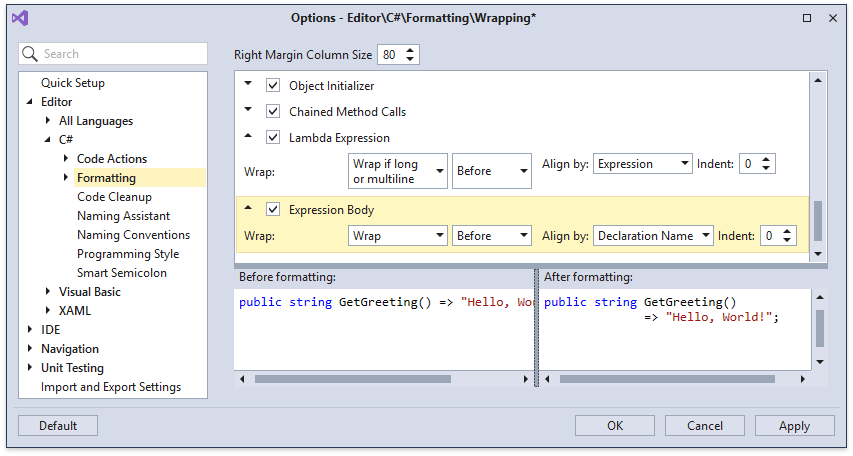
Task: Open the Expression Body Wrap dropdown
Action: click(397, 236)
